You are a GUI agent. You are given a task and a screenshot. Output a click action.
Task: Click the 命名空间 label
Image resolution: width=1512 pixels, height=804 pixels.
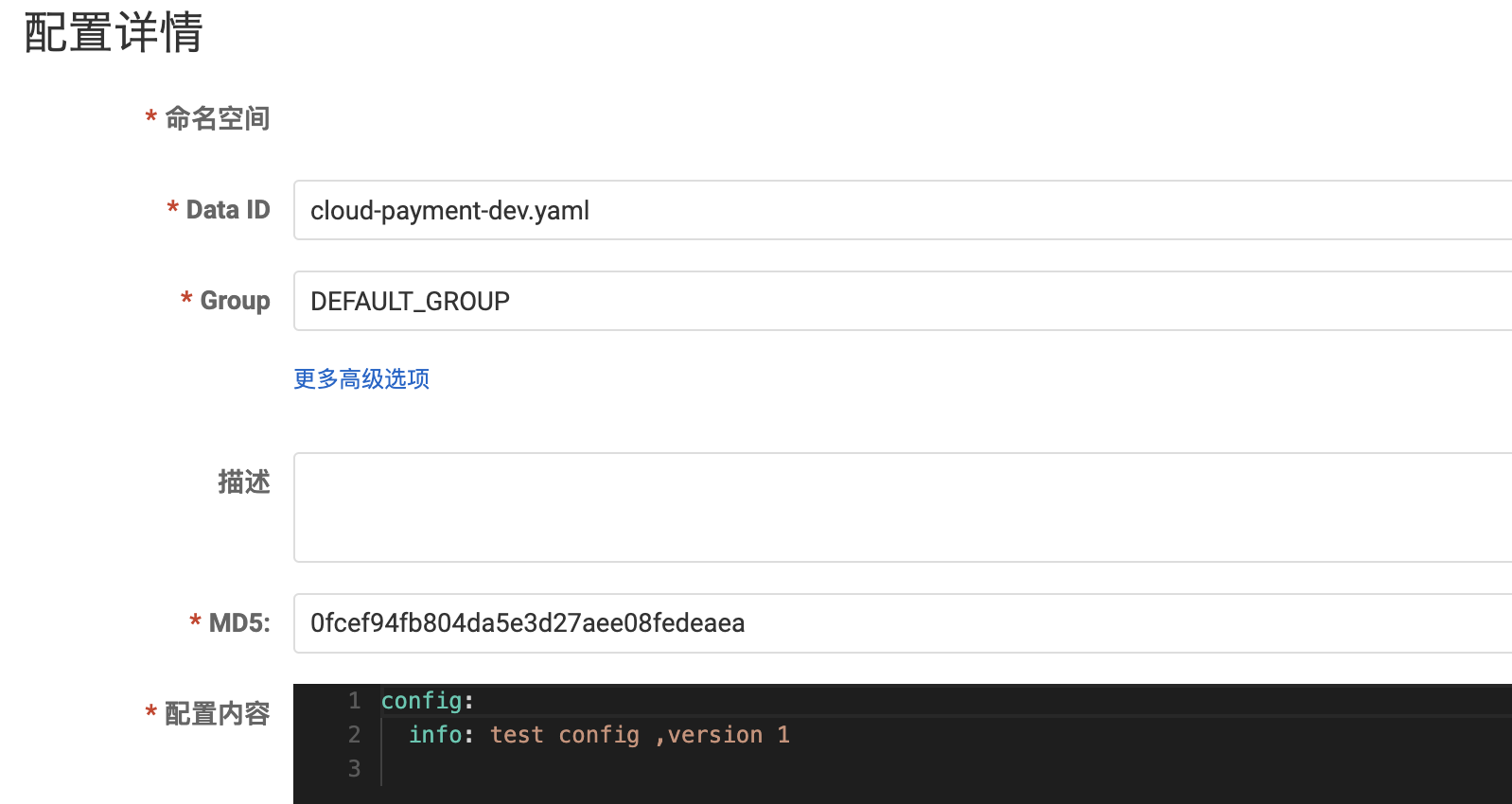217,118
